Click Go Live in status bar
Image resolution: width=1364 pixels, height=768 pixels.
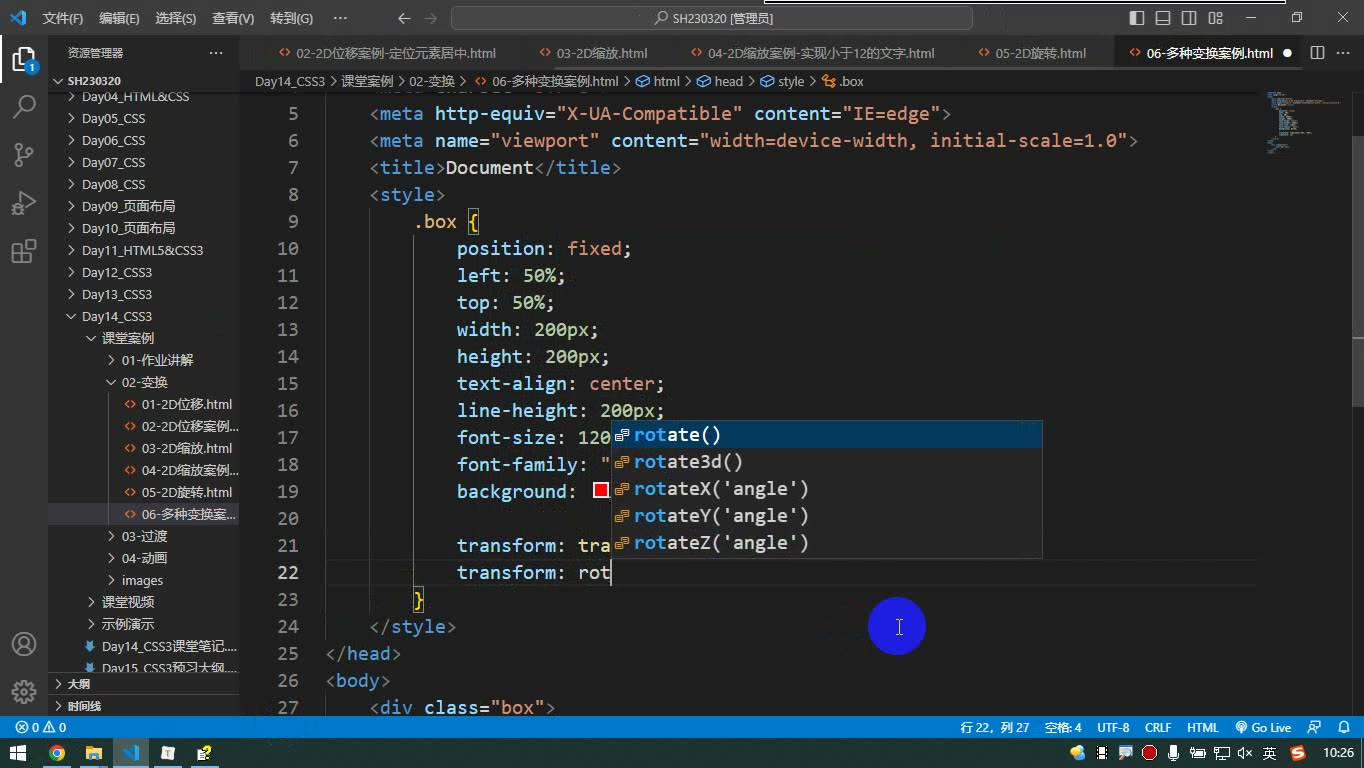coord(1263,728)
